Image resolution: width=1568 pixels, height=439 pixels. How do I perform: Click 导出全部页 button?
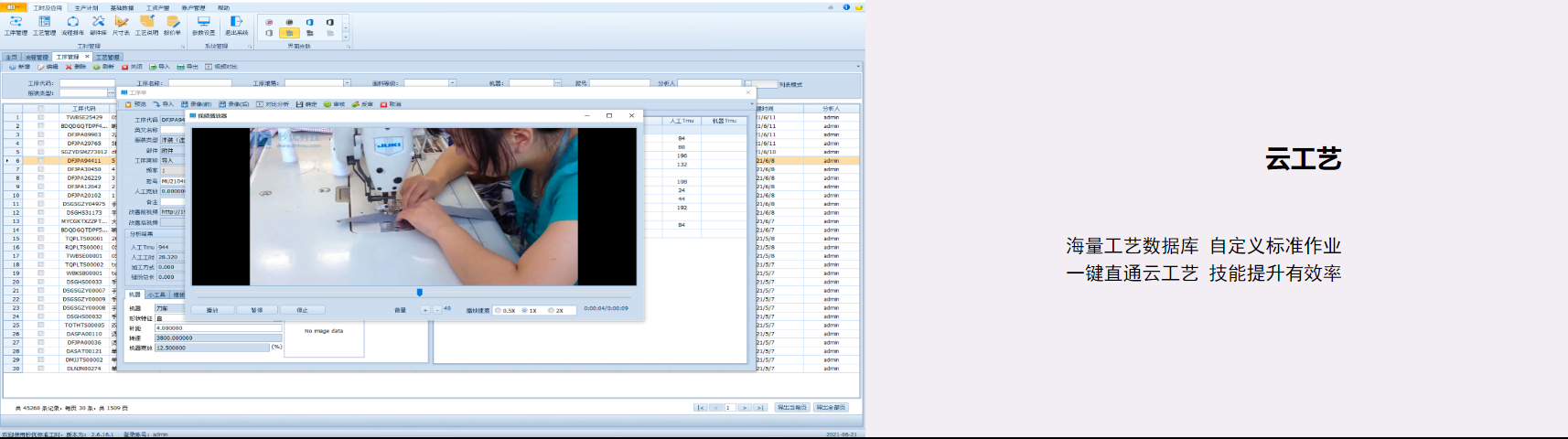coord(830,407)
